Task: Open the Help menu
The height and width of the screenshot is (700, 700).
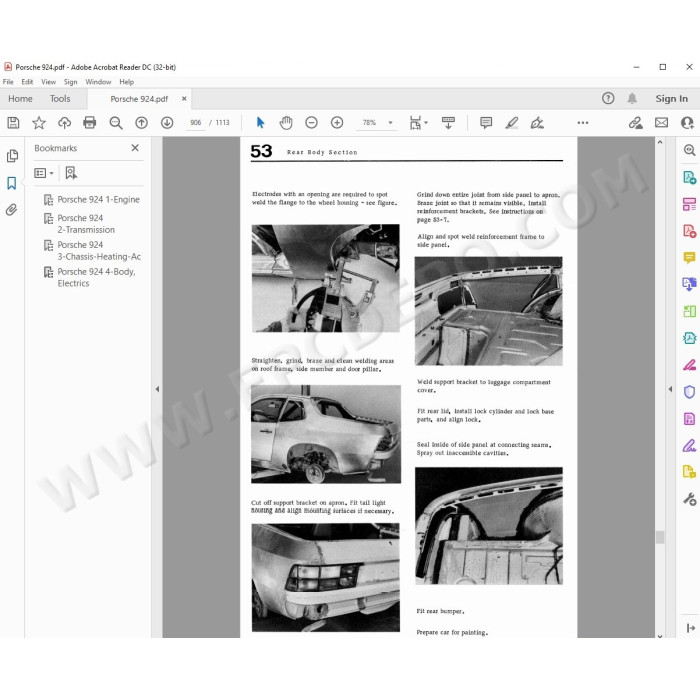Action: coord(126,82)
